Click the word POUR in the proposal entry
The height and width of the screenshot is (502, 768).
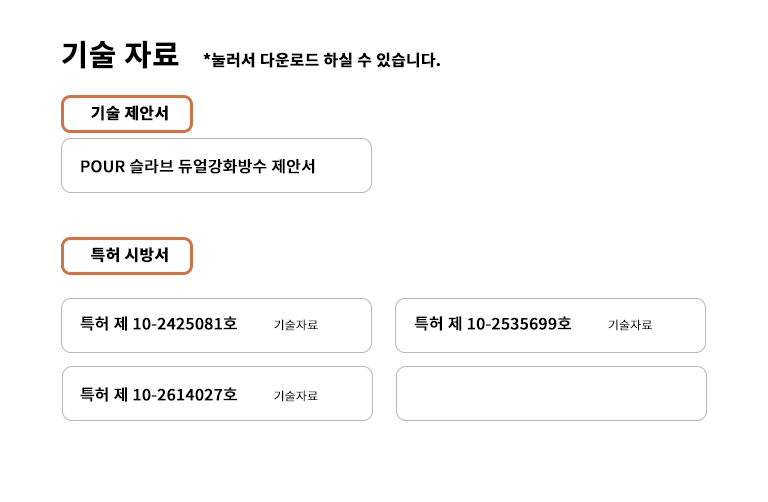pyautogui.click(x=102, y=166)
